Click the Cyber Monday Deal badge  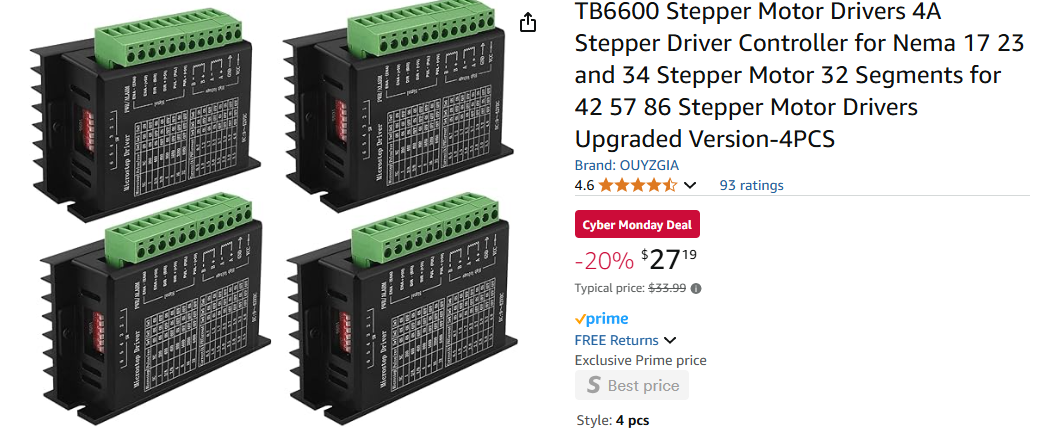(637, 225)
